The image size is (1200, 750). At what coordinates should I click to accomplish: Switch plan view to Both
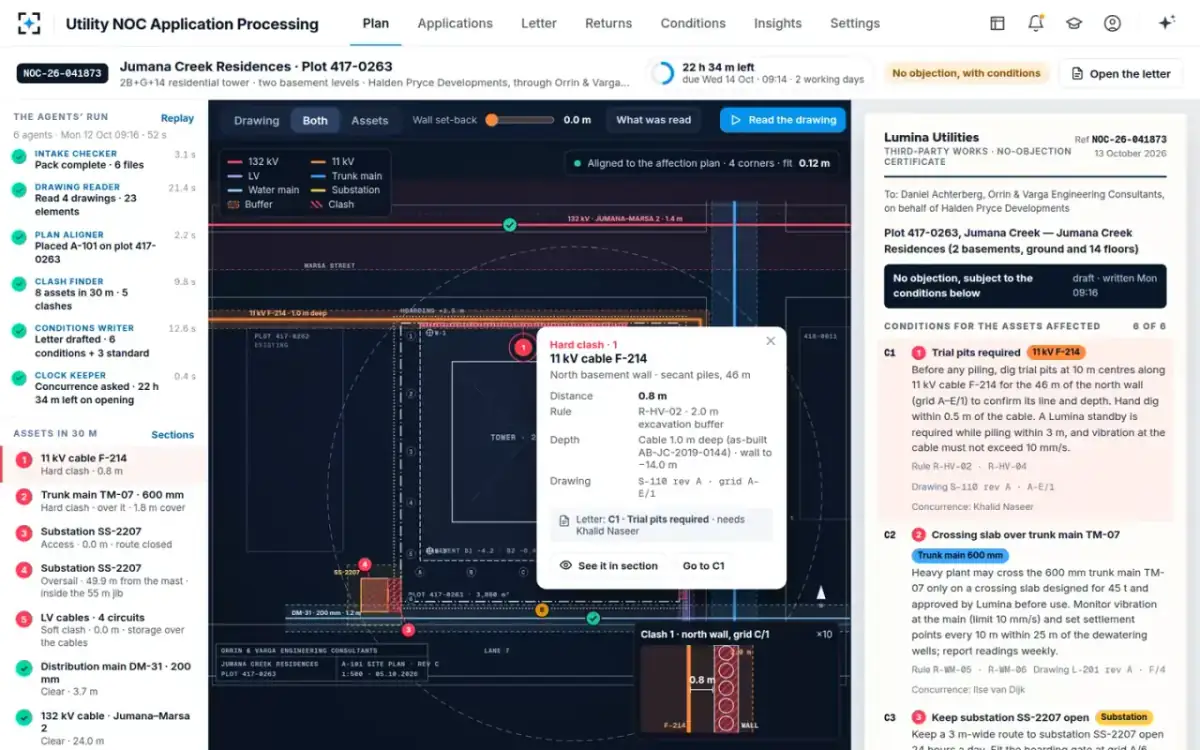click(315, 121)
